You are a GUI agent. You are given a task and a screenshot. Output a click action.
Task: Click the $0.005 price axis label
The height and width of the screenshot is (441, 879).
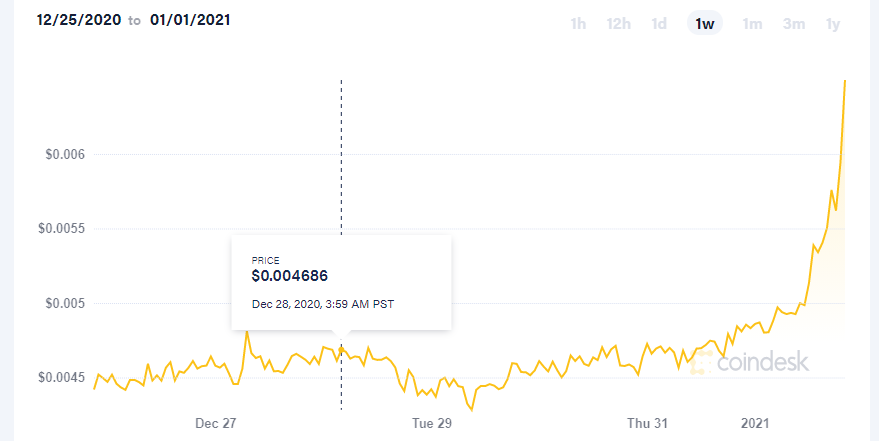pos(64,303)
